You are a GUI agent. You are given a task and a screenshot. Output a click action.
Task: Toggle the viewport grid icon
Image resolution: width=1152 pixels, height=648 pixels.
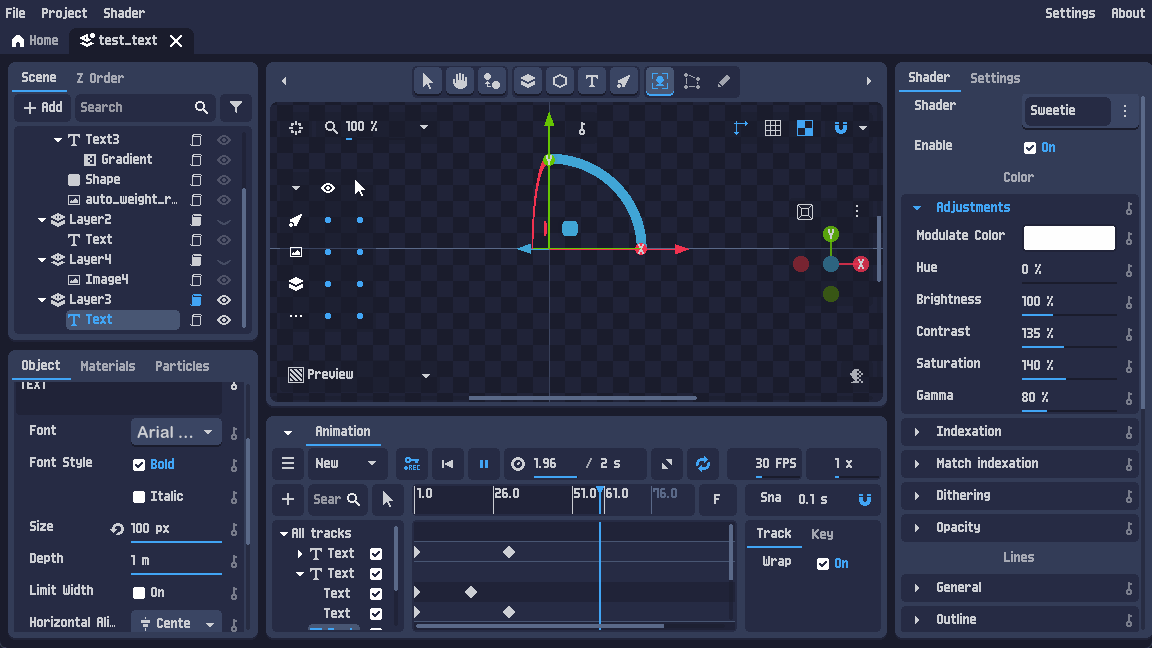pos(773,128)
